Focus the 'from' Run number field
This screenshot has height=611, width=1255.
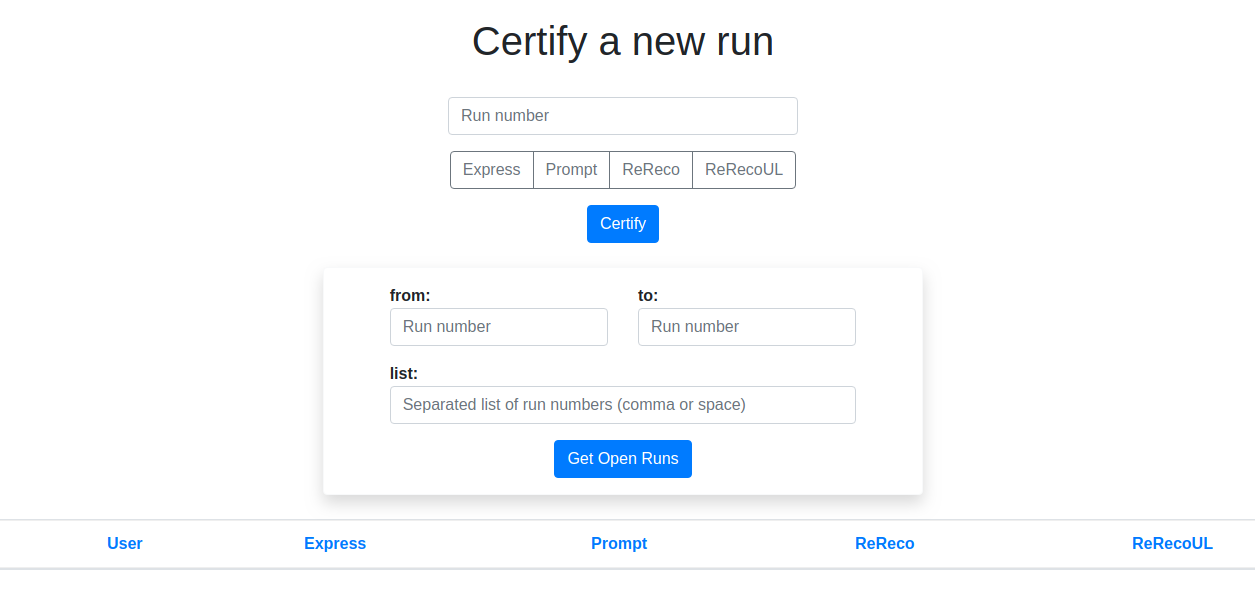click(499, 327)
